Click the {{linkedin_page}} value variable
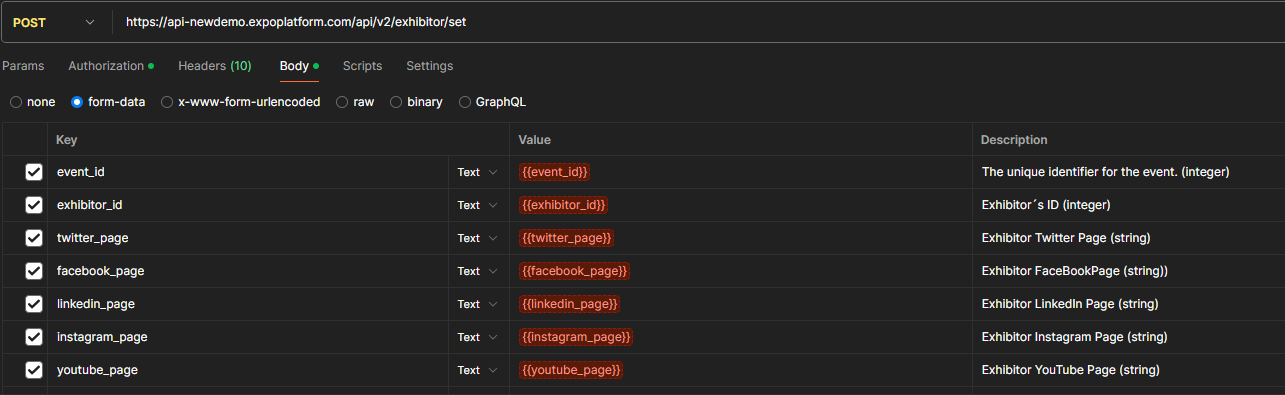Image resolution: width=1285 pixels, height=395 pixels. point(569,304)
